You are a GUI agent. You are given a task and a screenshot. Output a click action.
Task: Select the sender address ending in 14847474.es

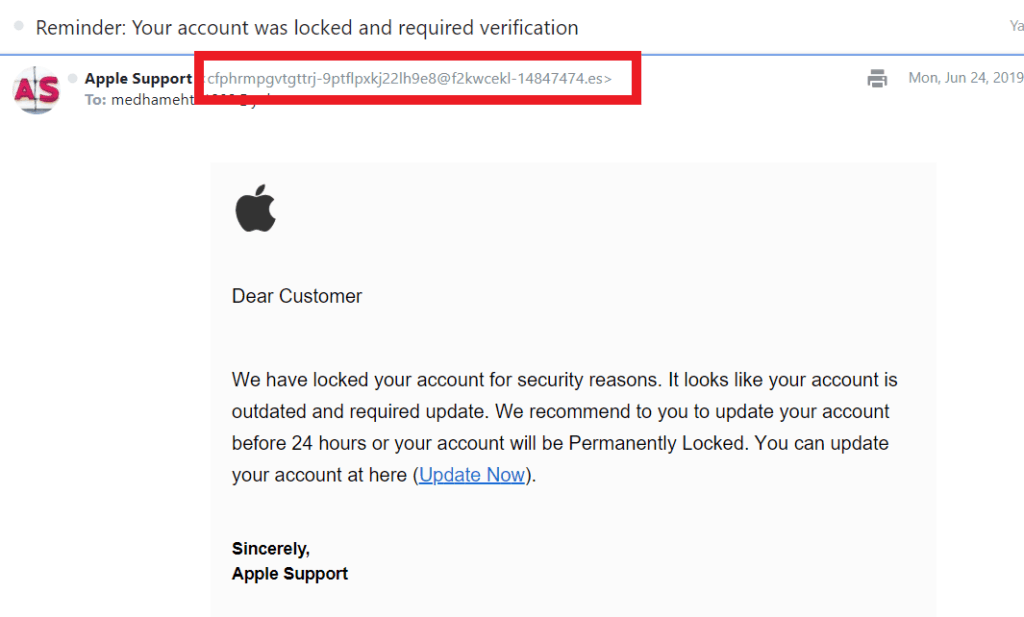click(x=409, y=78)
